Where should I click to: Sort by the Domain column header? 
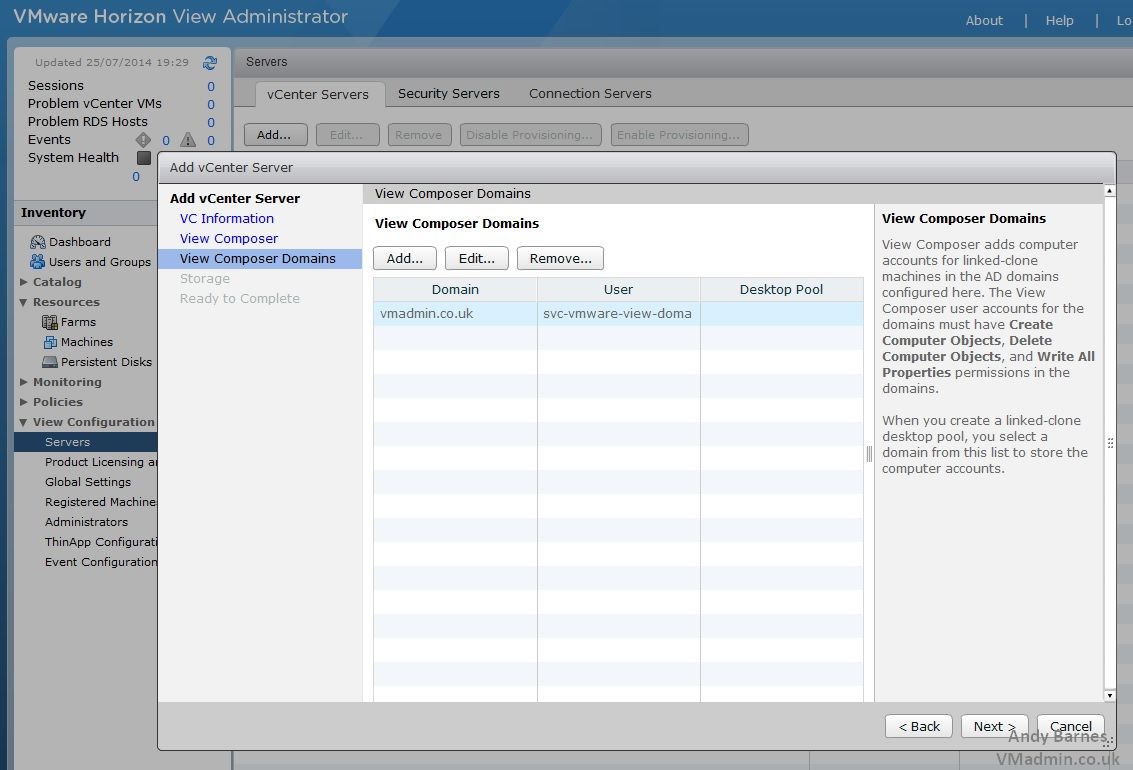tap(455, 290)
